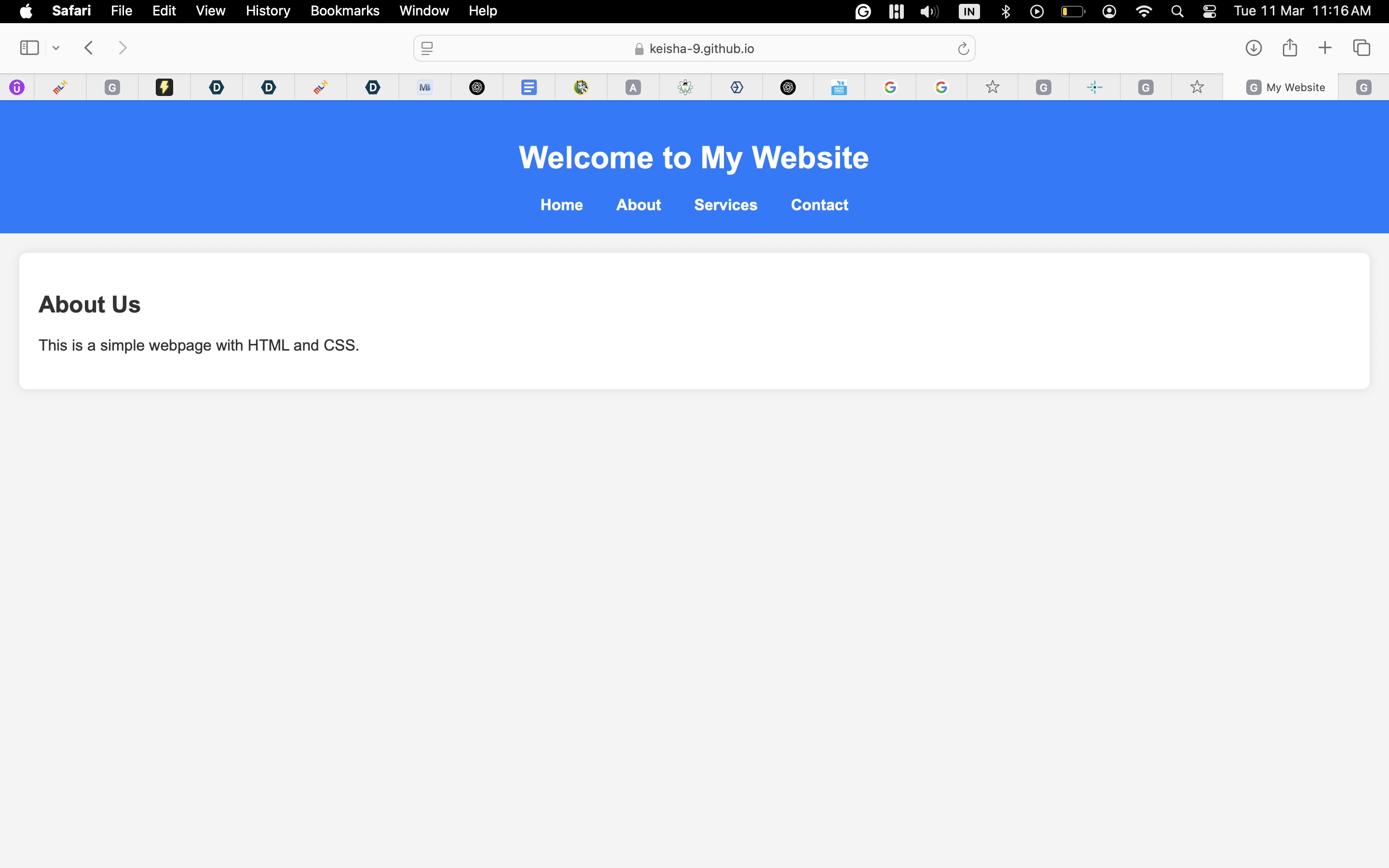Open the Reader view icon in address bar

pos(427,49)
